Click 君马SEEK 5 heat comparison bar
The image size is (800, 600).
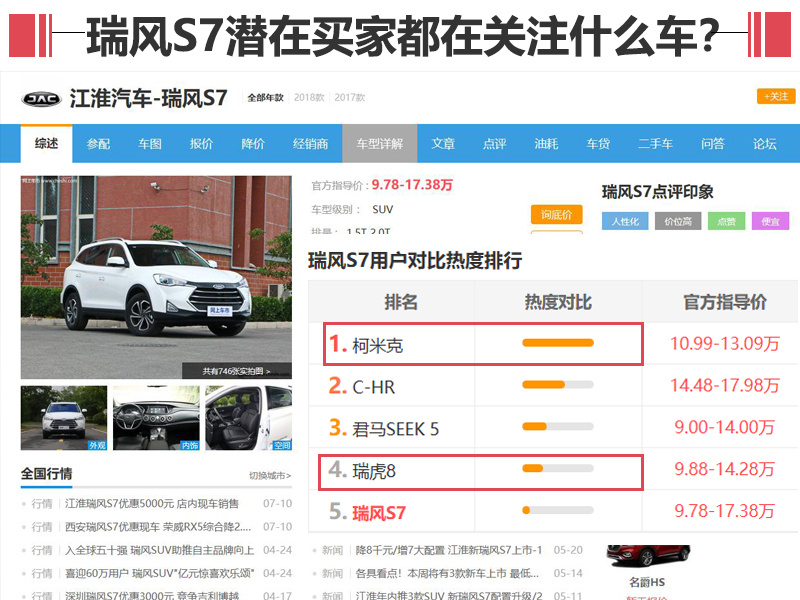(x=558, y=427)
